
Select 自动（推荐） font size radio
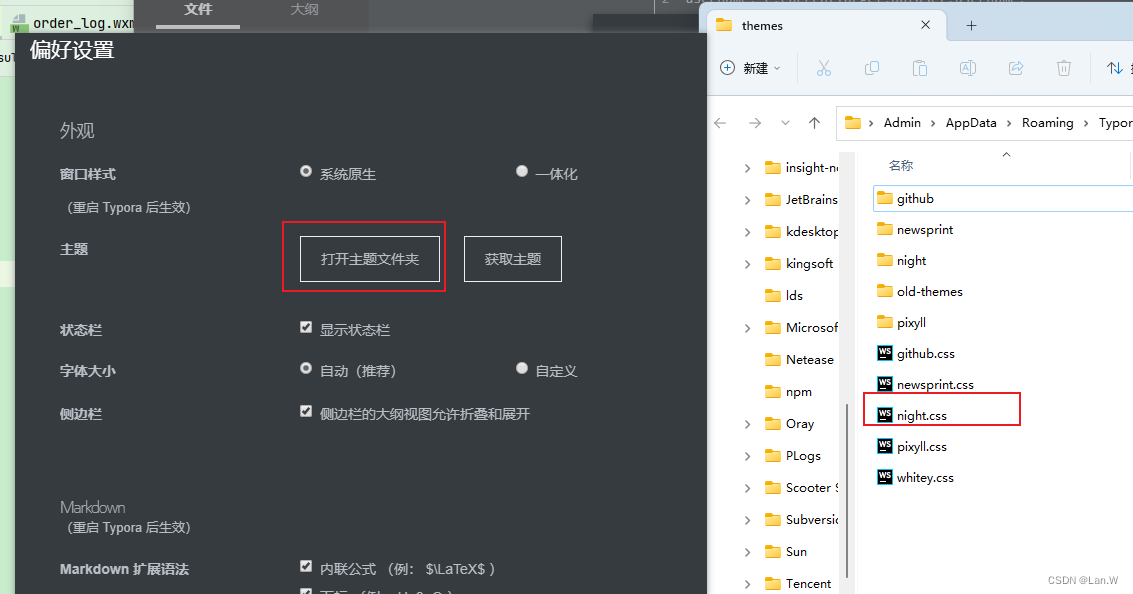point(306,369)
